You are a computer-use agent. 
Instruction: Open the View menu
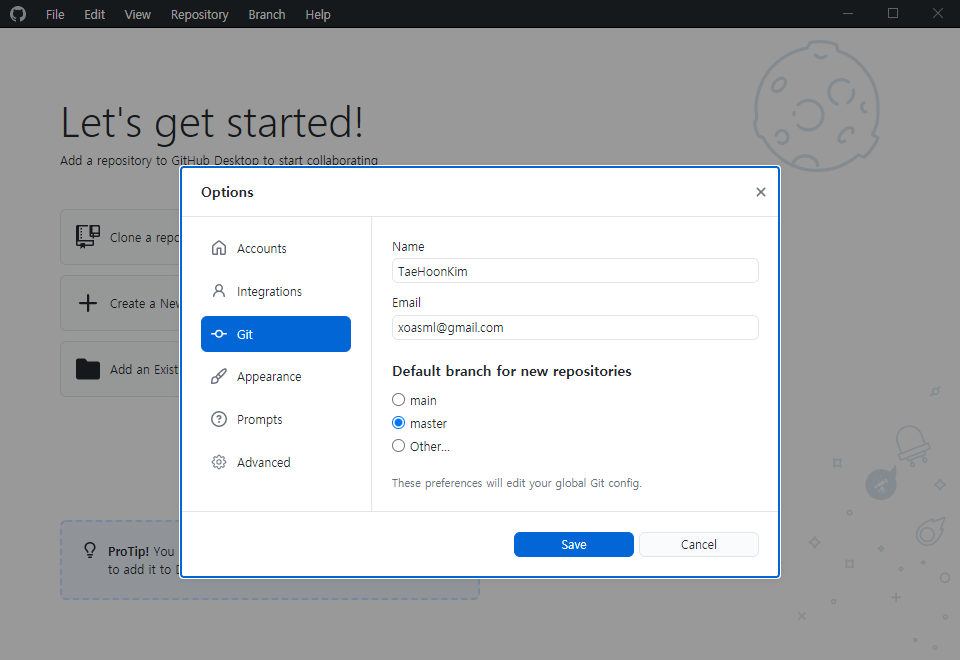[137, 14]
